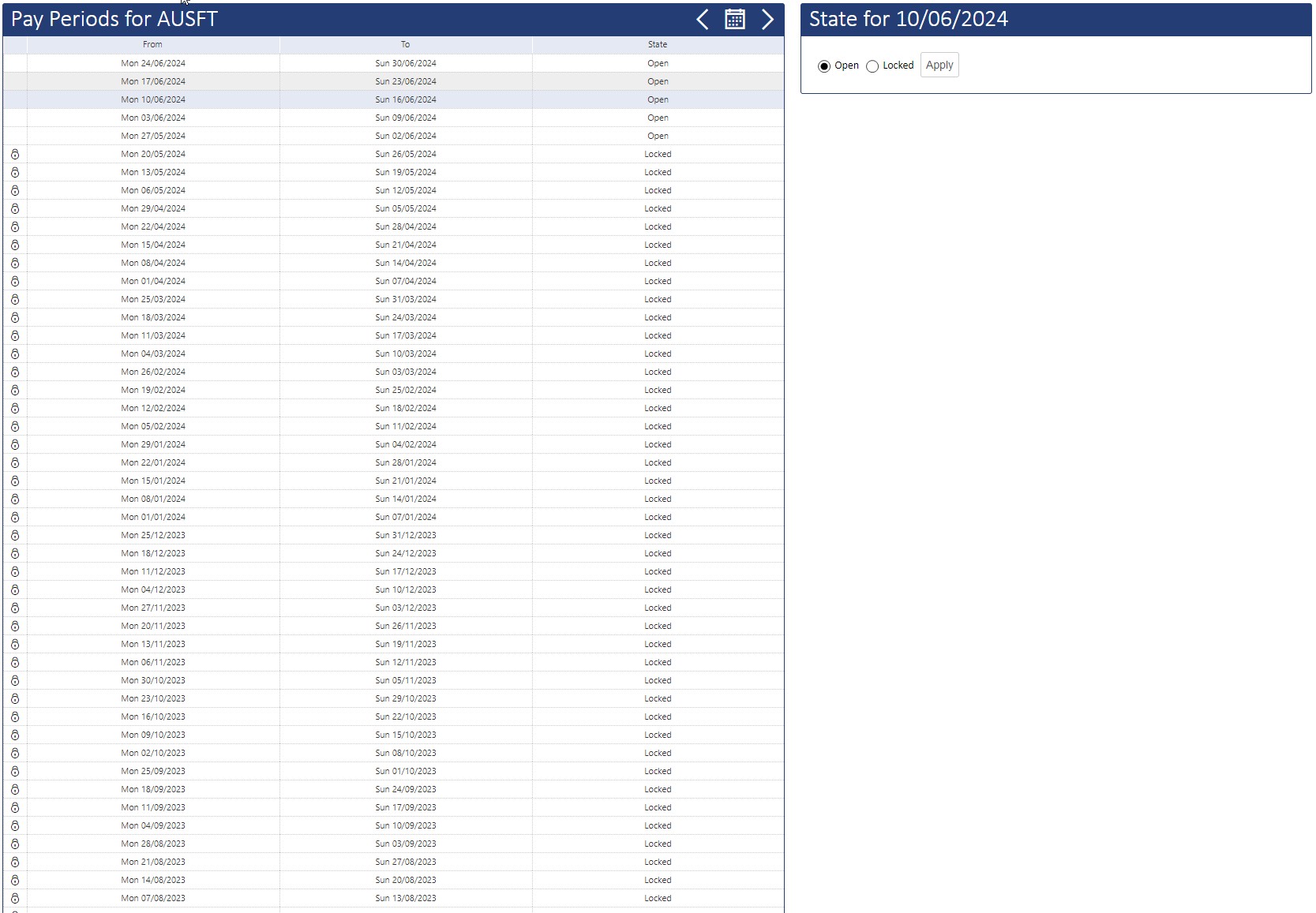Select pay period Mon 30/10/2023
Image resolution: width=1316 pixels, height=913 pixels.
[x=153, y=680]
